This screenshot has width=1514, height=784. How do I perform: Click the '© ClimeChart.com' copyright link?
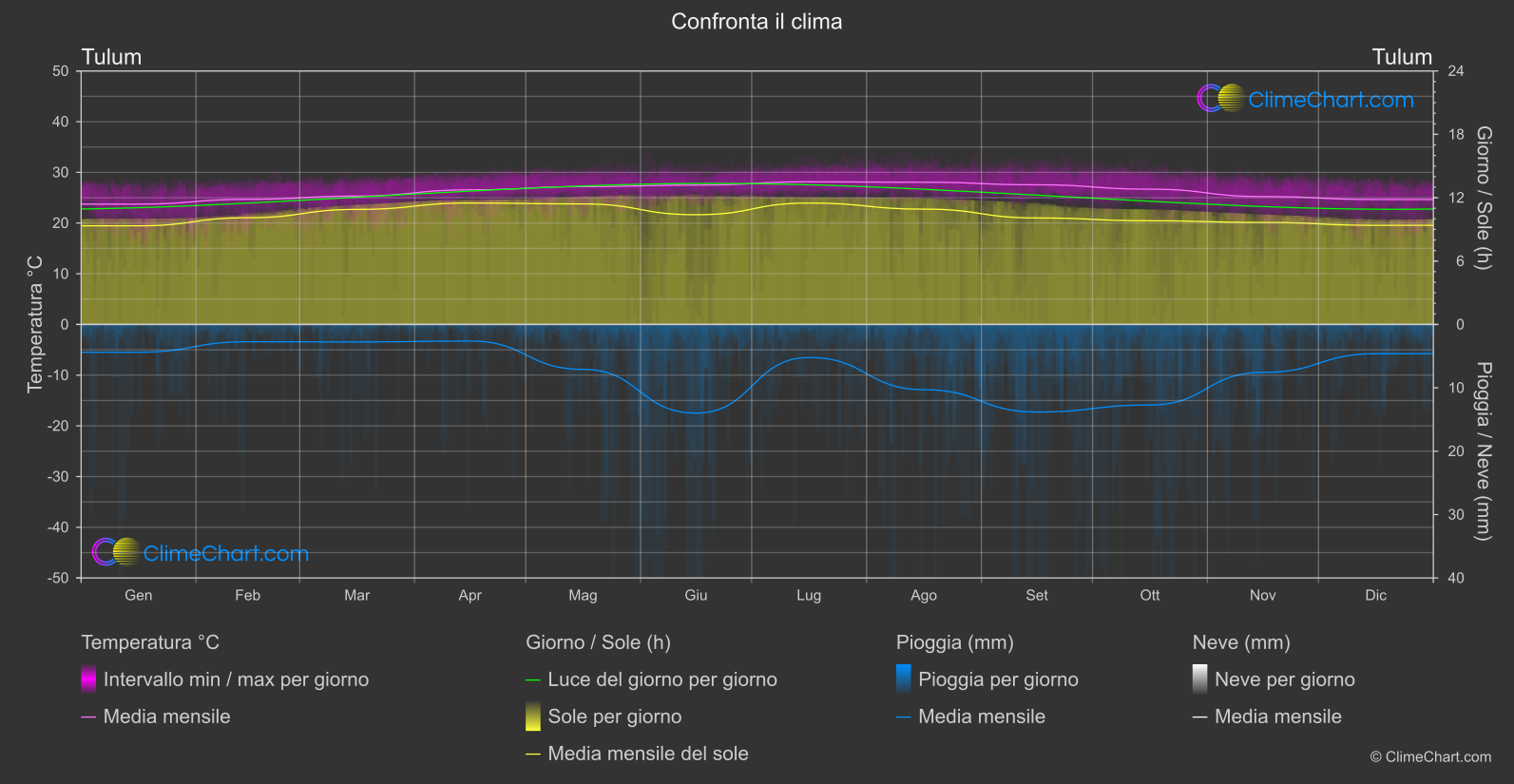pos(1430,756)
